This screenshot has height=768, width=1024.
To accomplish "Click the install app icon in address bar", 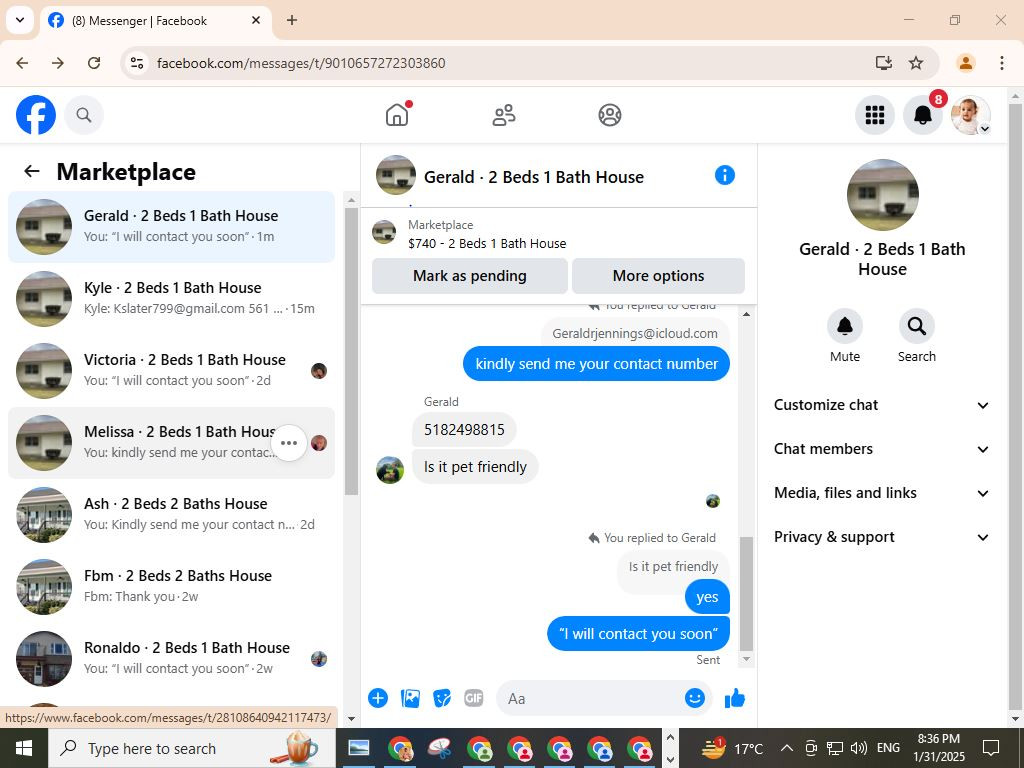I will (884, 63).
